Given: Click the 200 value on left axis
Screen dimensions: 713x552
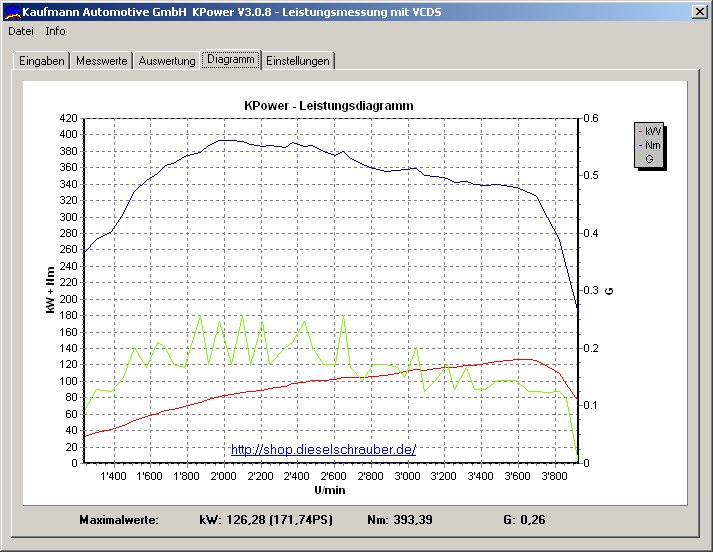Looking at the screenshot, I should pyautogui.click(x=69, y=299).
